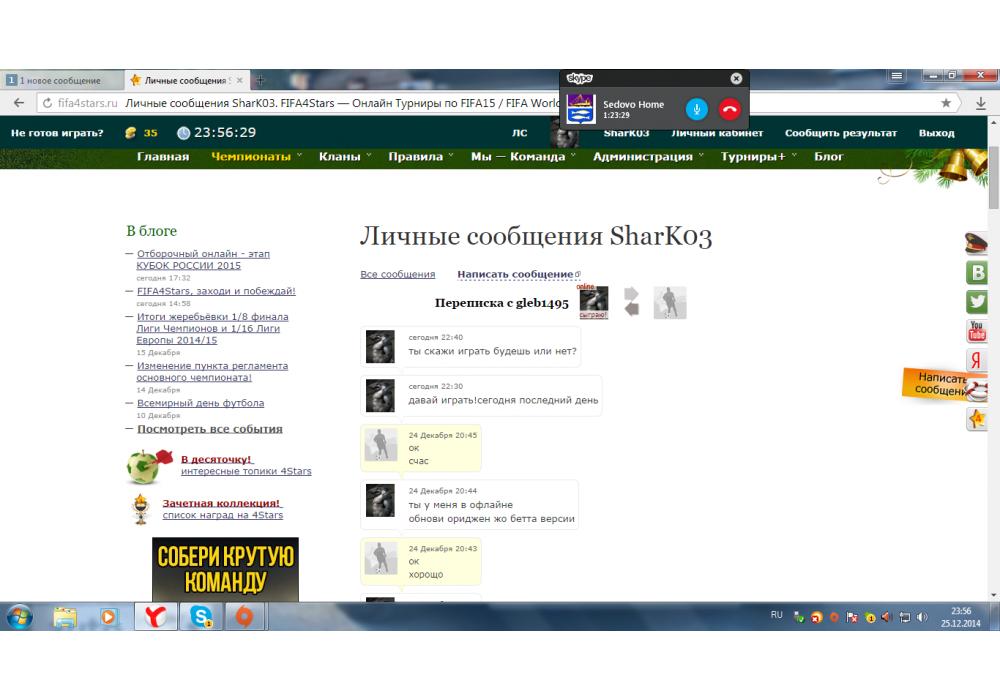This screenshot has height=700, width=1000.
Task: Click the Yandex sidebar icon
Action: 977,361
